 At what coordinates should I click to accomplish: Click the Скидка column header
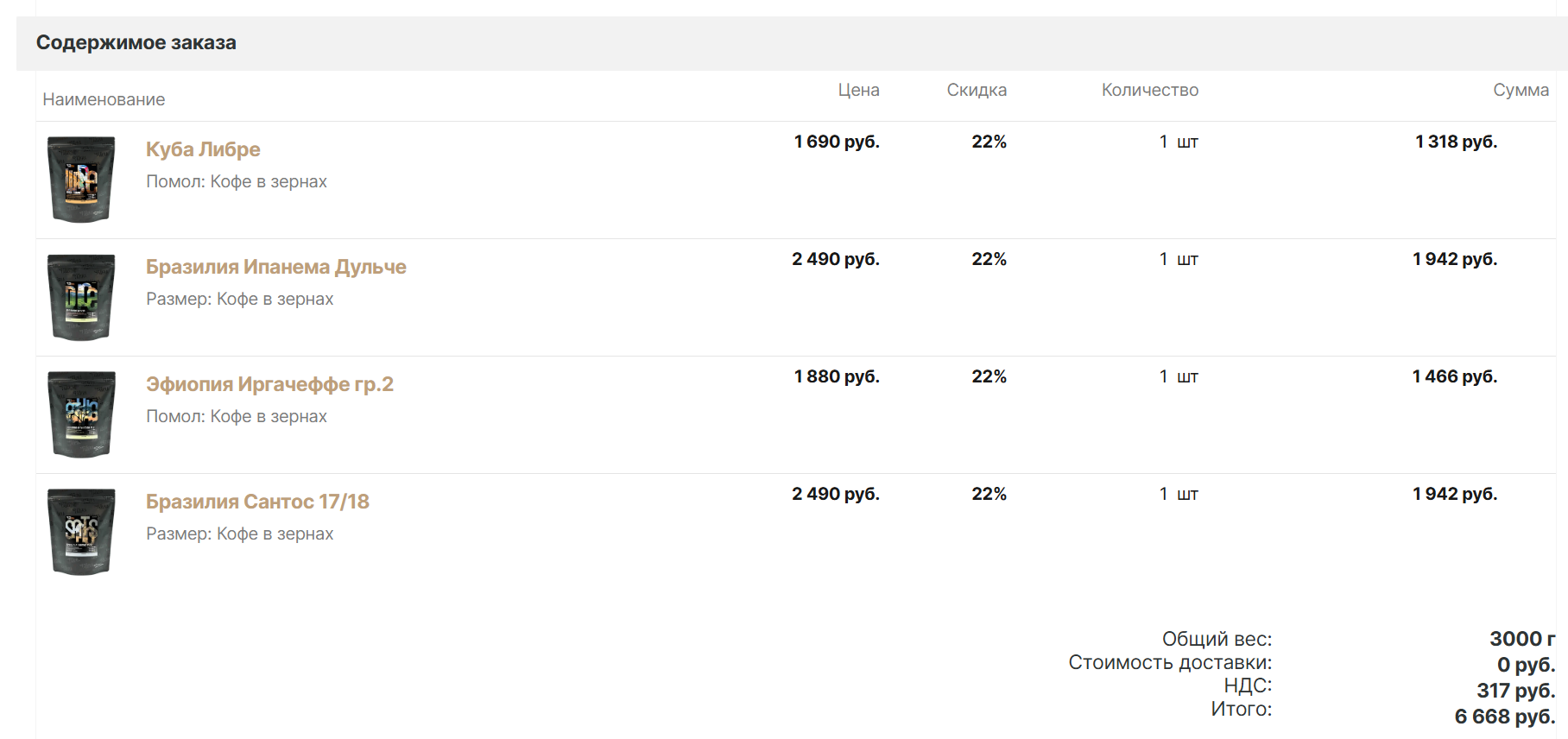click(x=977, y=90)
